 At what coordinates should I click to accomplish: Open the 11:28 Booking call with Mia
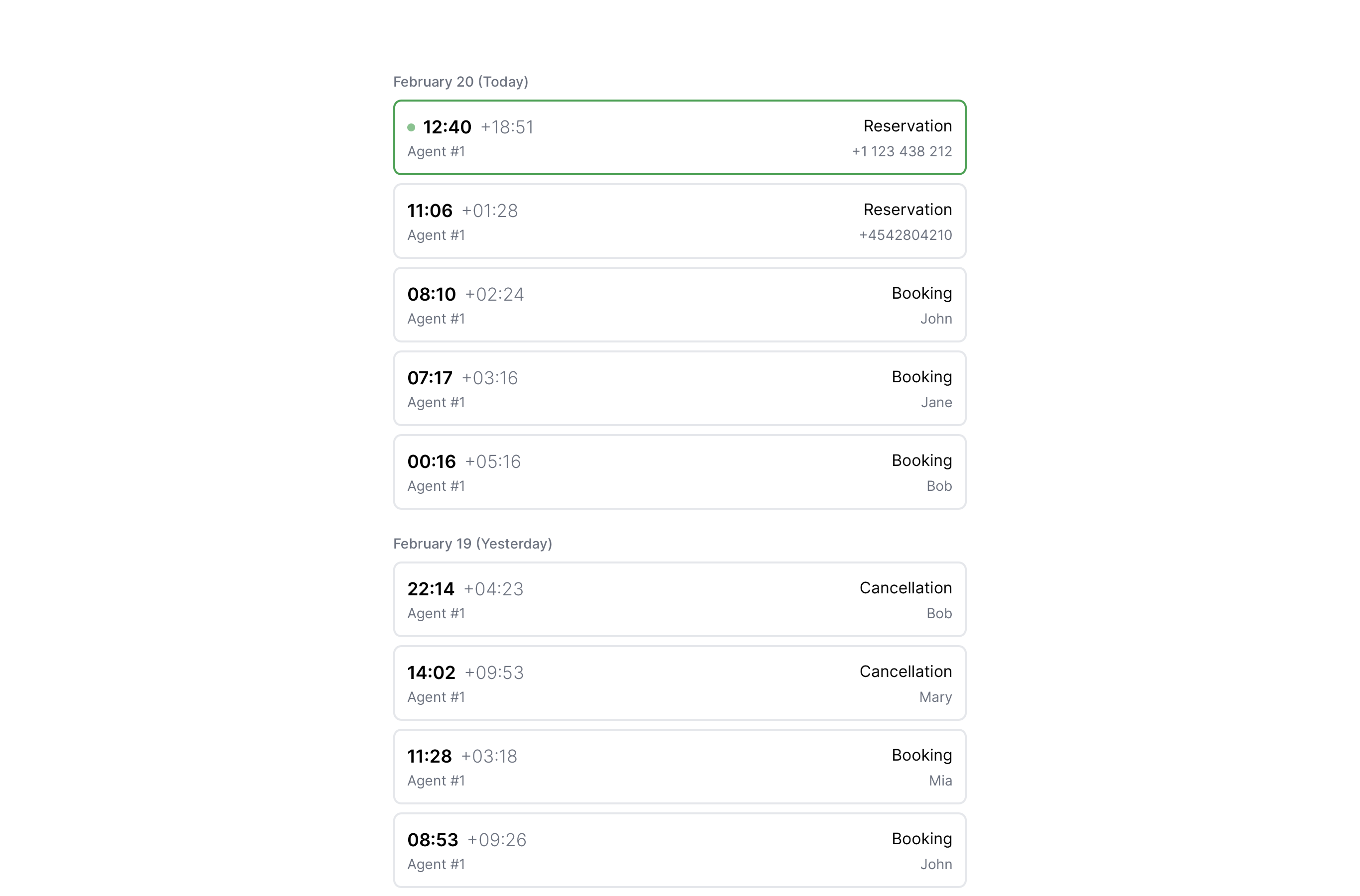[679, 766]
